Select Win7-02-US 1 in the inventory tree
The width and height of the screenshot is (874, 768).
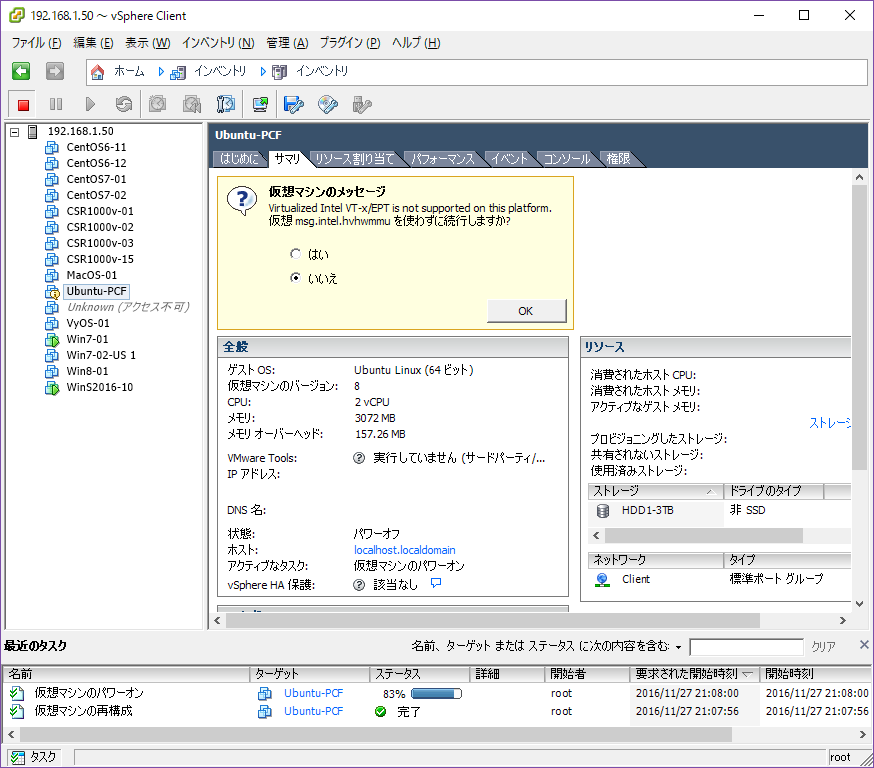[101, 355]
